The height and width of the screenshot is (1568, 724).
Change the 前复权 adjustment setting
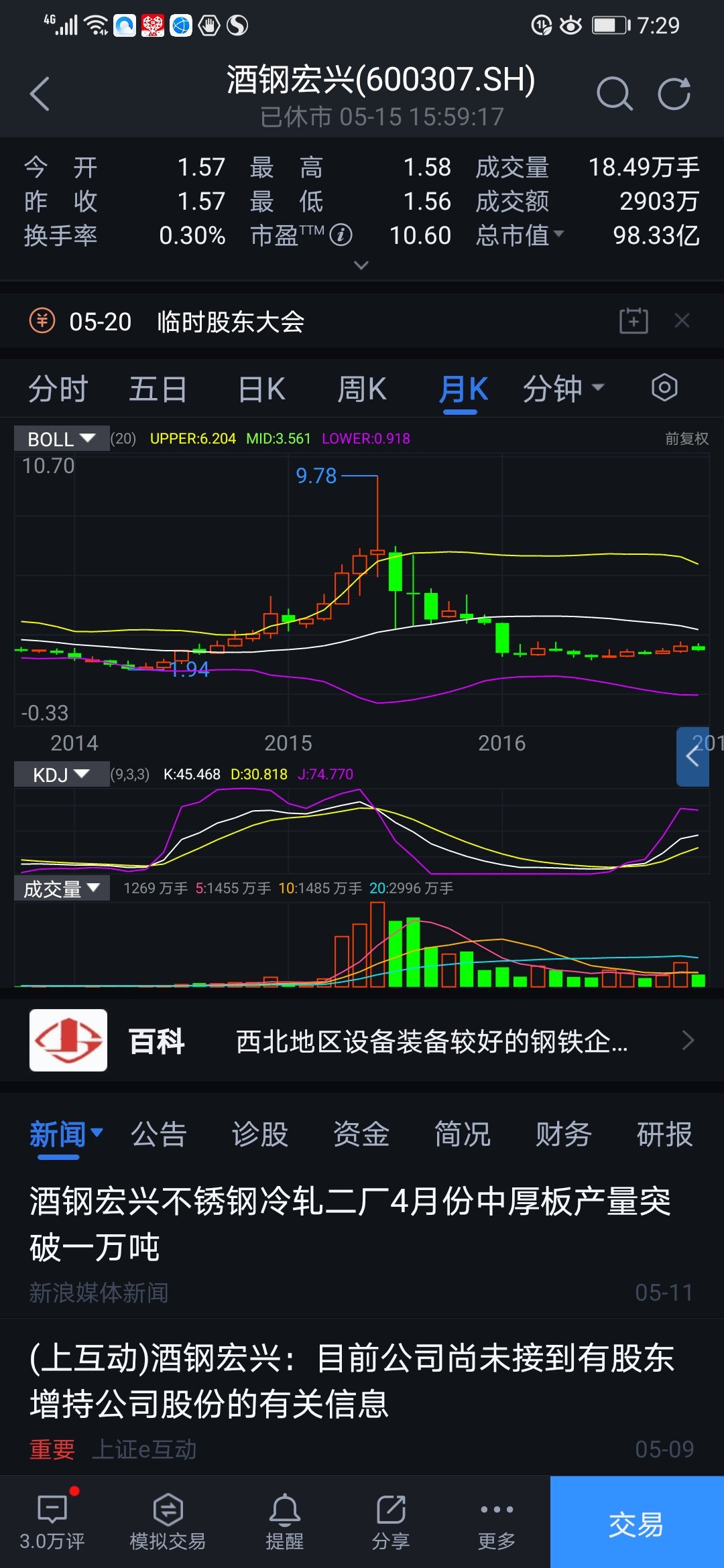click(x=686, y=438)
